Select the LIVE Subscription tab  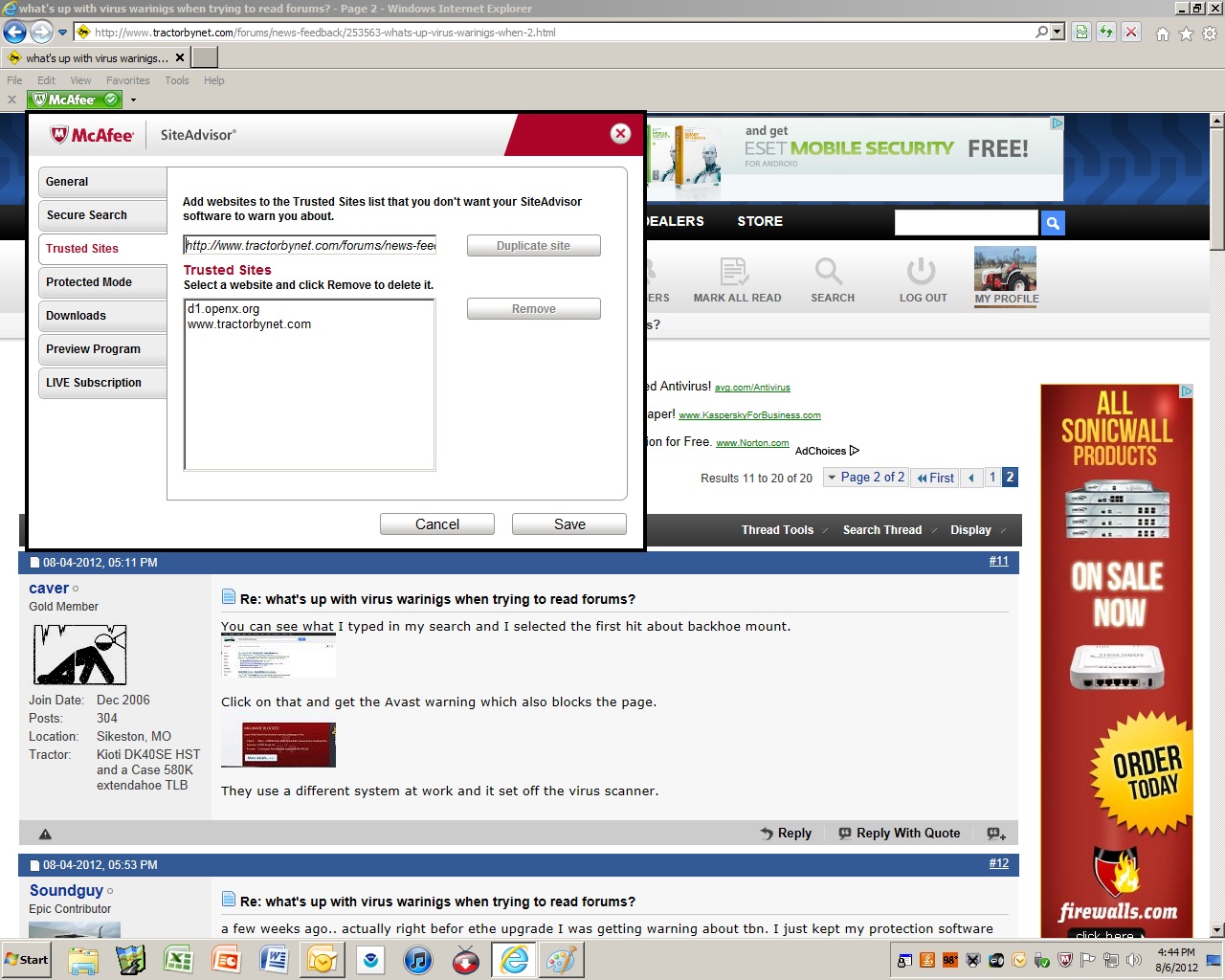tap(103, 383)
